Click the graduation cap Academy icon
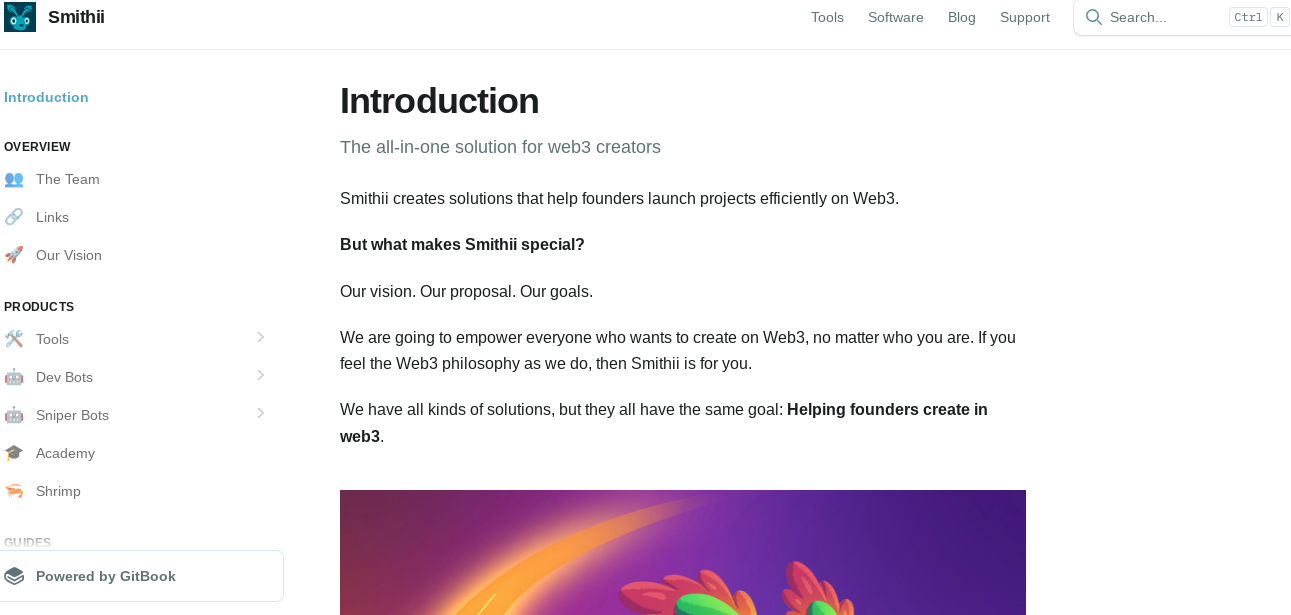 pos(14,453)
